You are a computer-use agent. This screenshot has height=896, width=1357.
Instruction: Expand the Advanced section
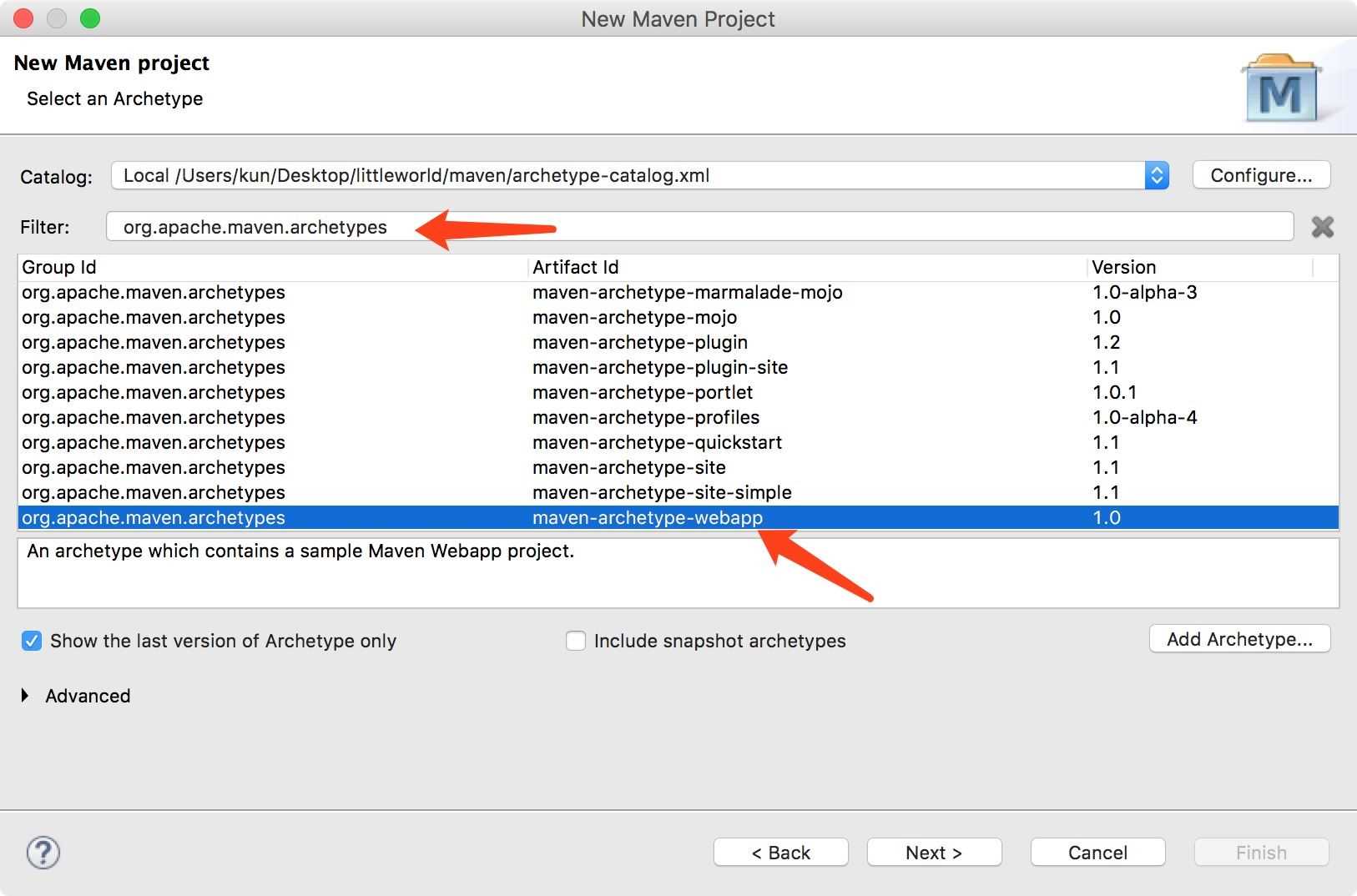pyautogui.click(x=25, y=696)
